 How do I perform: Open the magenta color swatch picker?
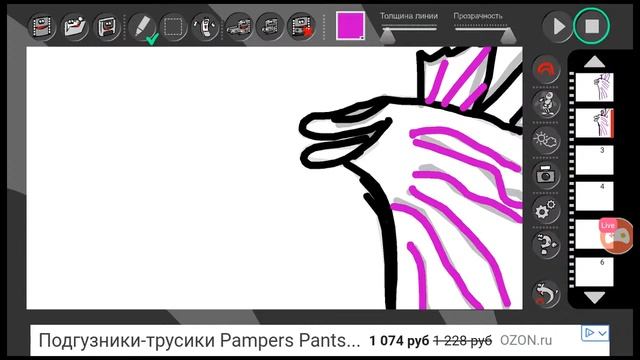350,26
